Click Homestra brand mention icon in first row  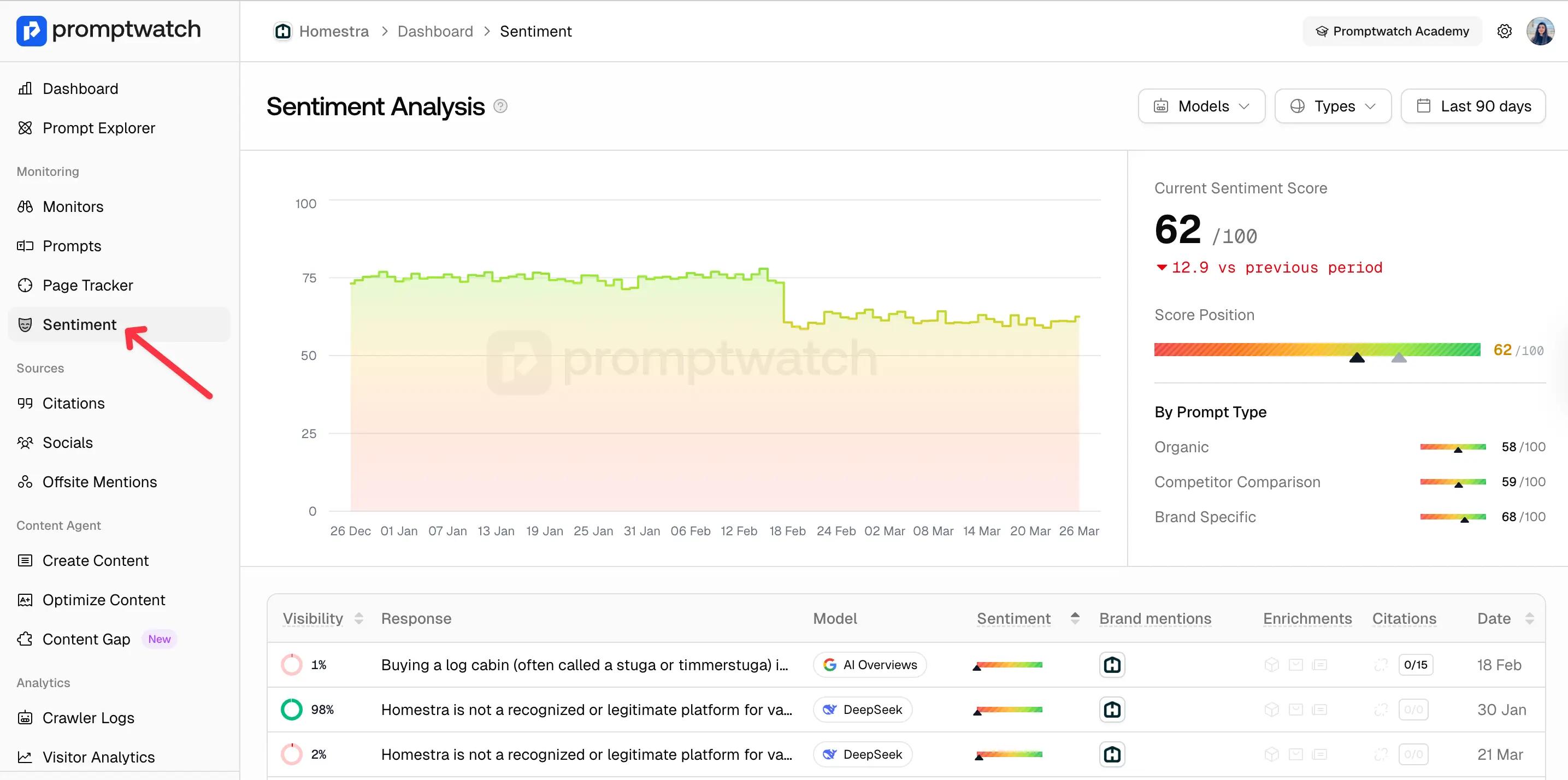(1111, 665)
